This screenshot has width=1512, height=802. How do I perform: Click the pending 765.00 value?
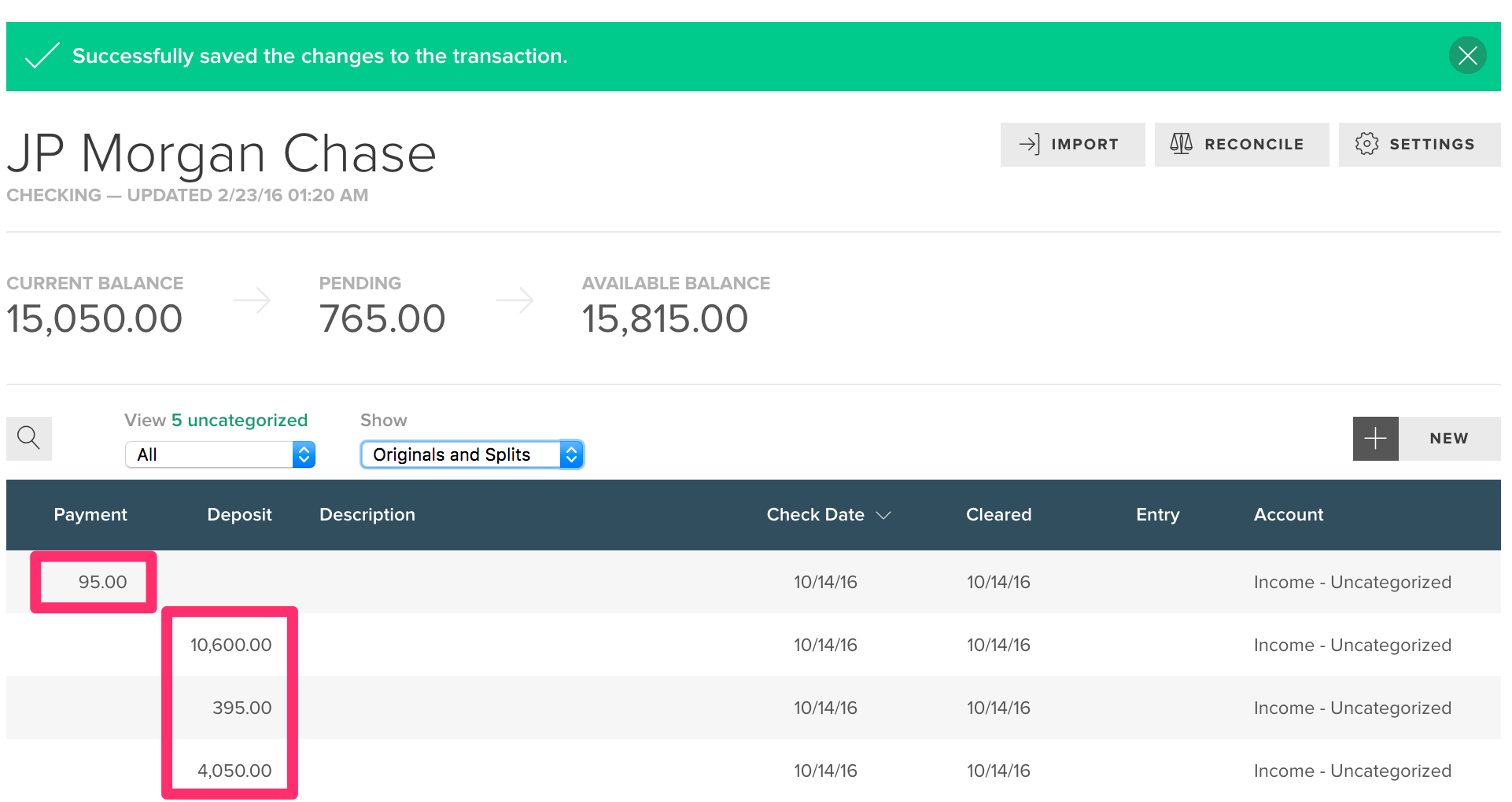point(382,319)
